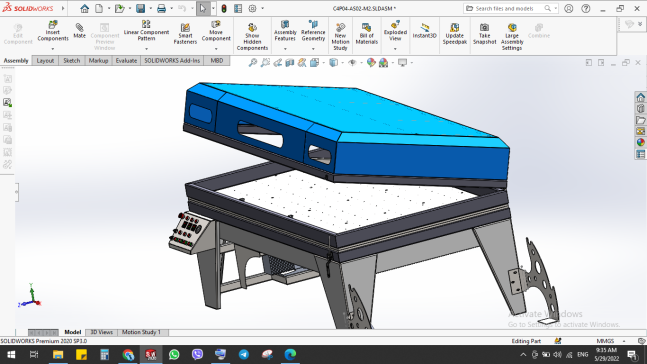This screenshot has width=647, height=364.
Task: Start a New Motion Study
Action: 340,37
